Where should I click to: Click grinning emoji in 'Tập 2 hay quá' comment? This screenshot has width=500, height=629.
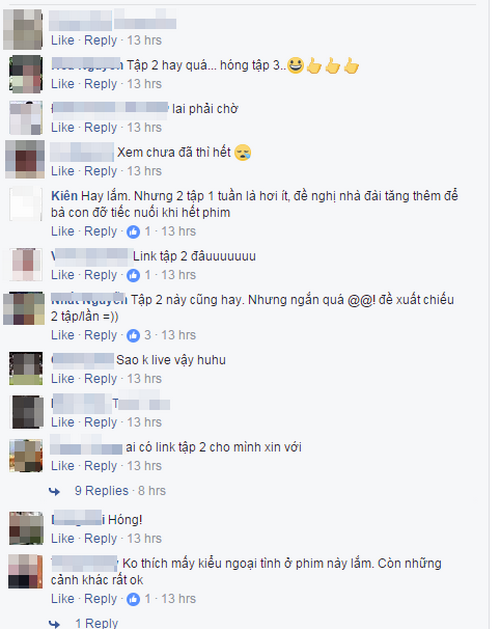pos(296,65)
